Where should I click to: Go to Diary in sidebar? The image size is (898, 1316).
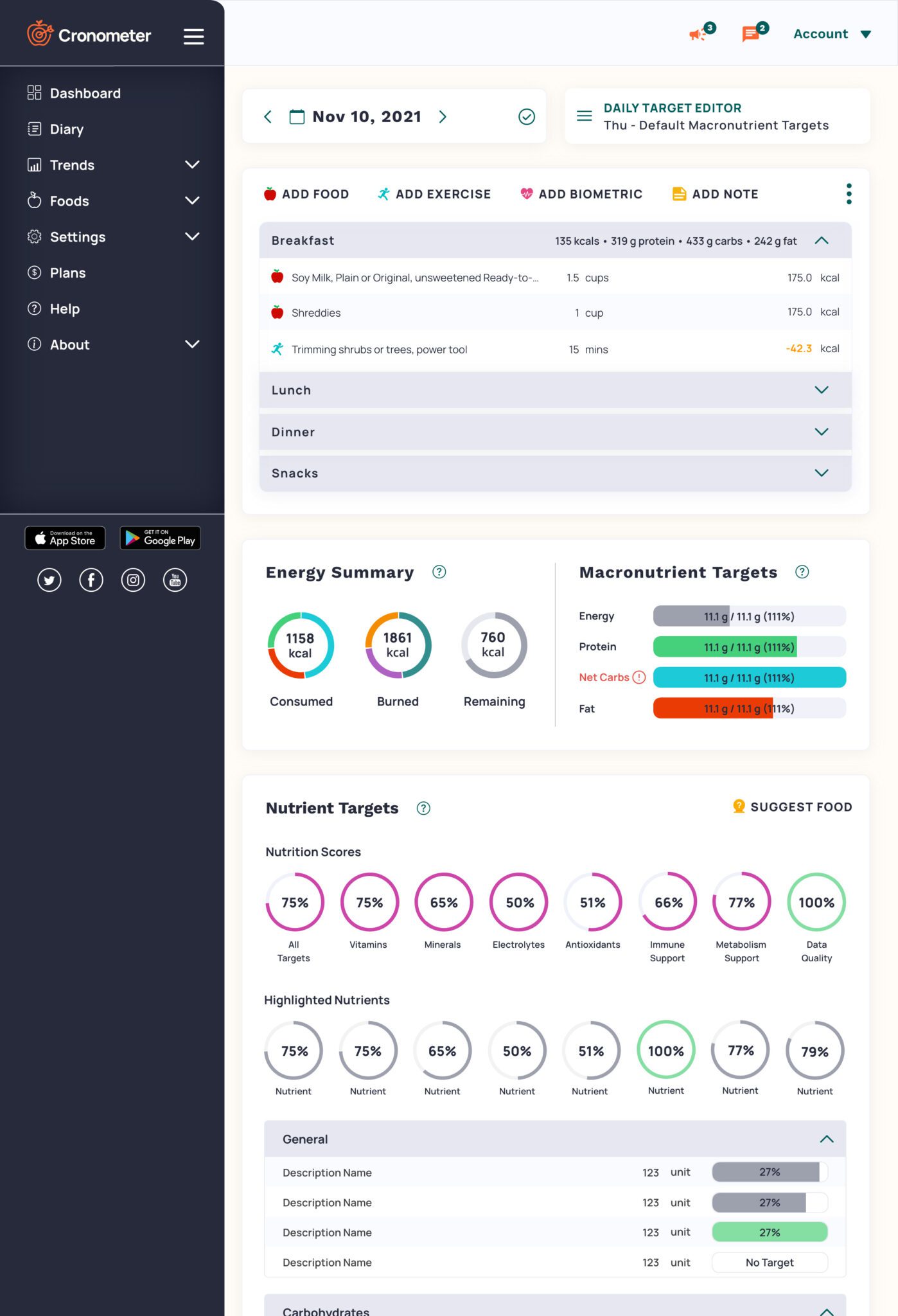point(67,129)
